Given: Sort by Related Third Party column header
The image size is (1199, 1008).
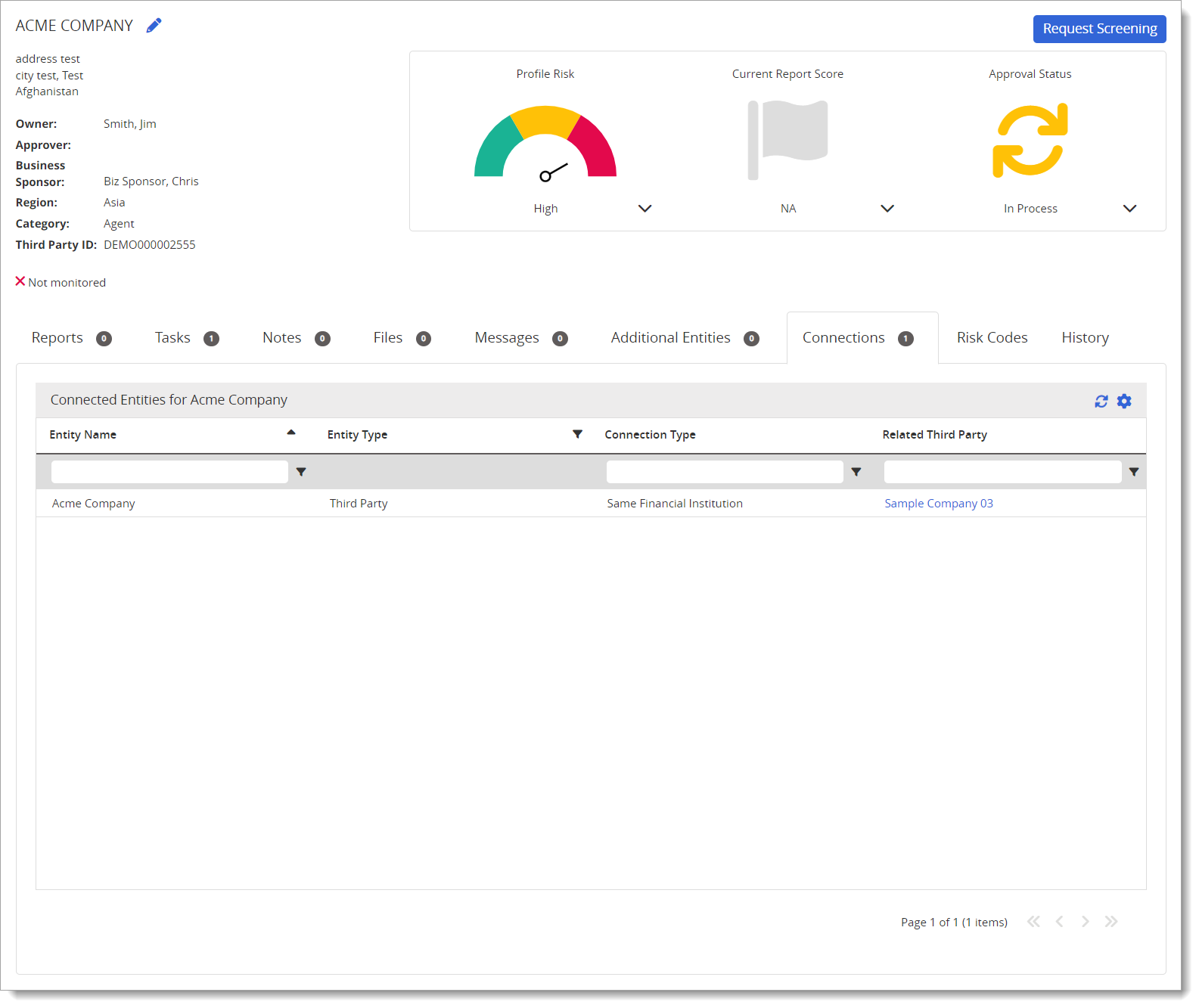Looking at the screenshot, I should tap(934, 435).
